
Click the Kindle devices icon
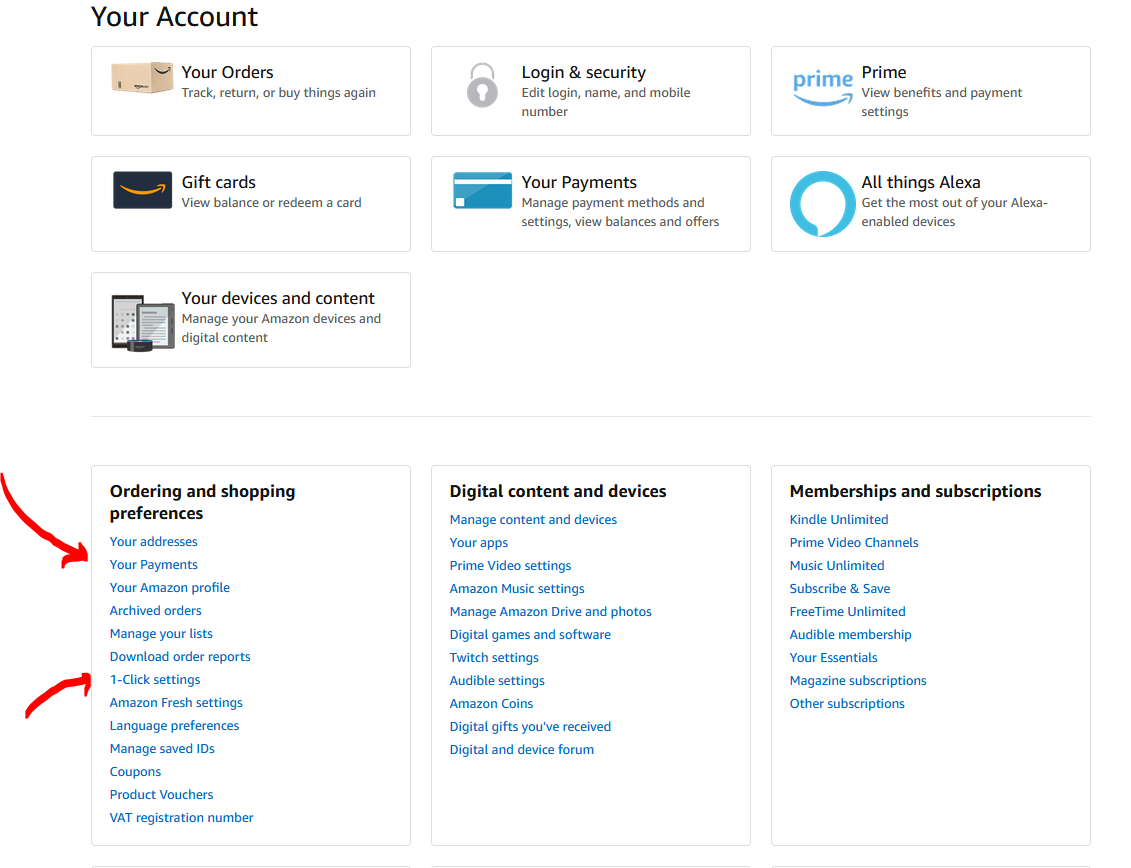pyautogui.click(x=142, y=322)
